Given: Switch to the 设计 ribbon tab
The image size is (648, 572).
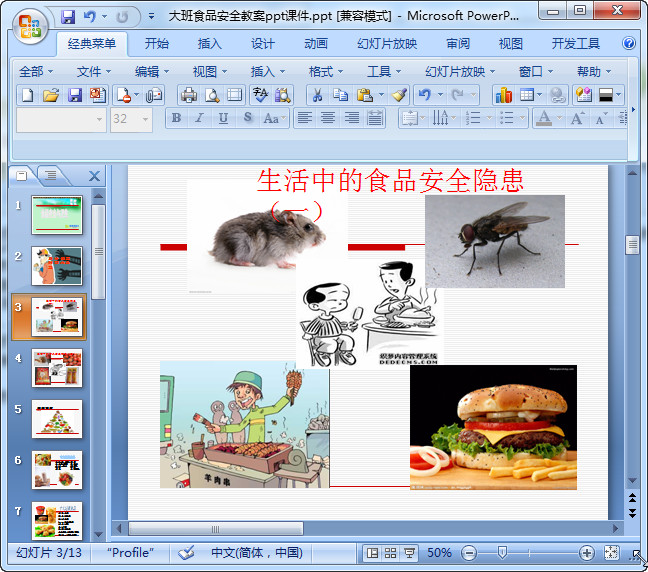Looking at the screenshot, I should [x=262, y=43].
